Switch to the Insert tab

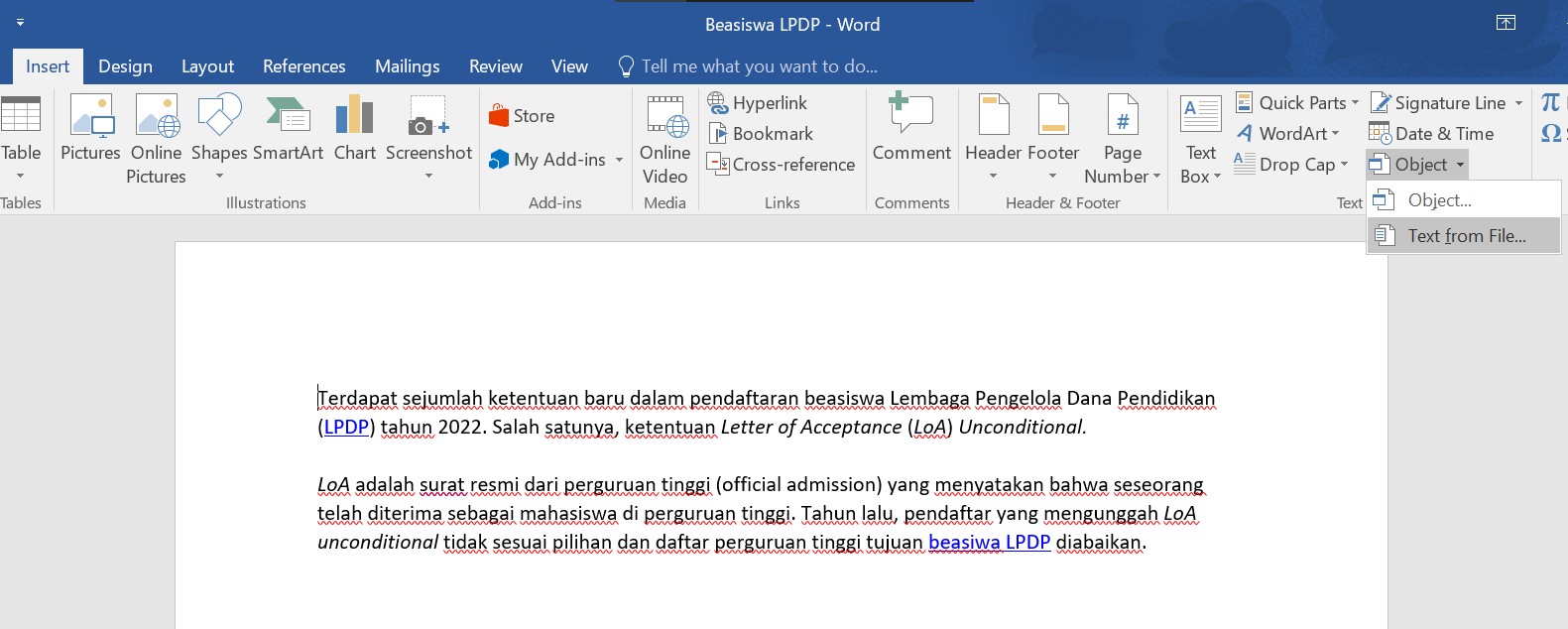point(48,66)
